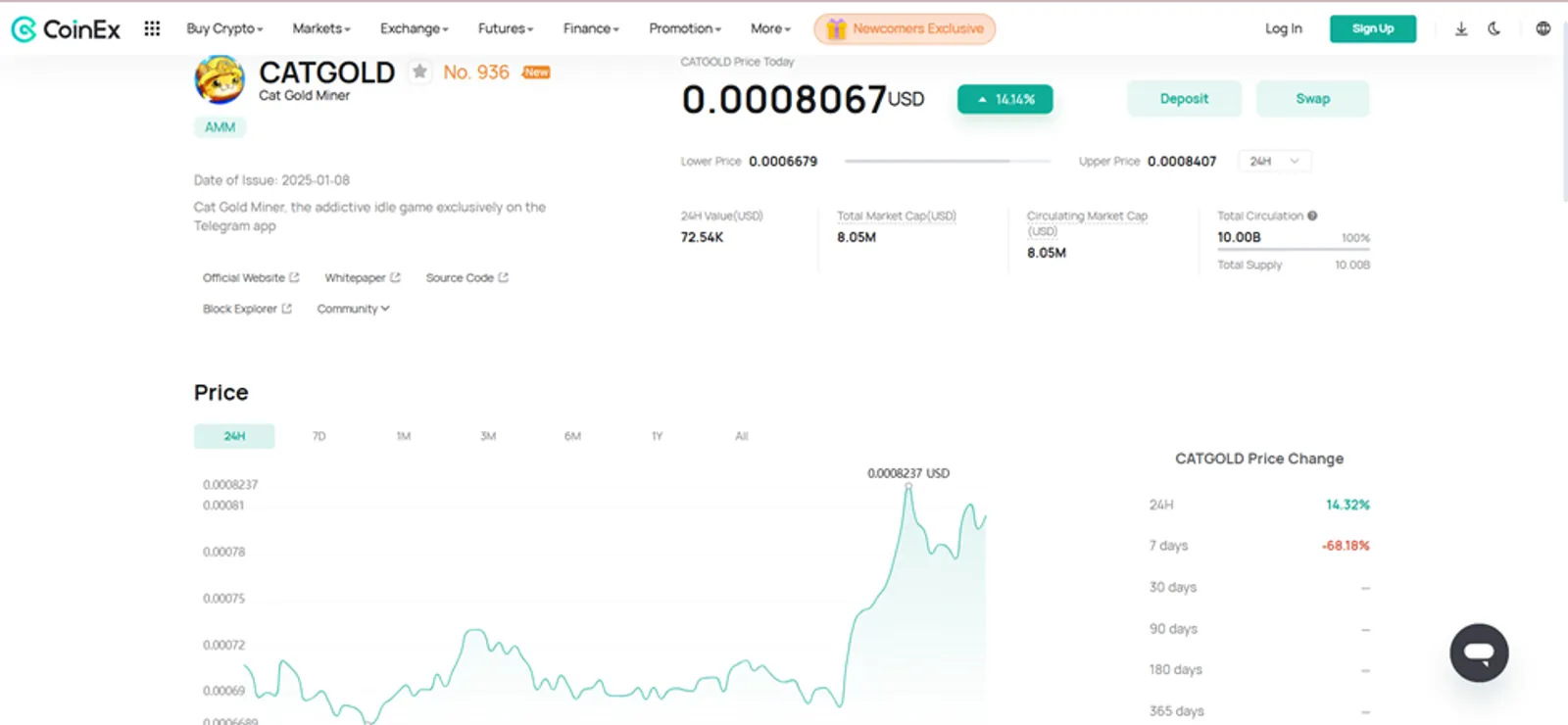
Task: Switch chart to 1Y range
Action: [x=658, y=436]
